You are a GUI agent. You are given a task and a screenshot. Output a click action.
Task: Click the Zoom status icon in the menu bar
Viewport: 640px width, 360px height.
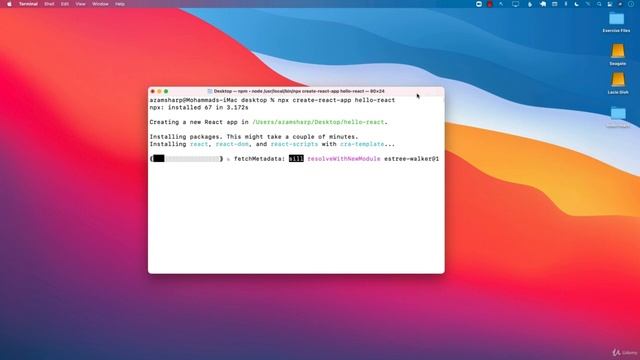479,4
